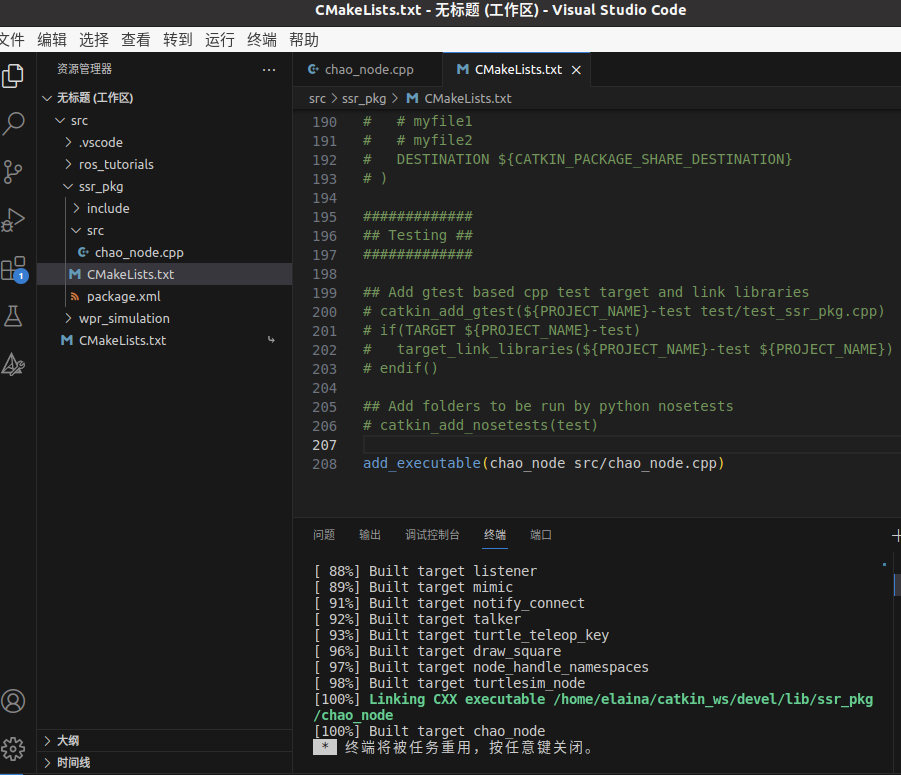Collapse the src folder inside ssr_pkg
The image size is (901, 775).
76,230
